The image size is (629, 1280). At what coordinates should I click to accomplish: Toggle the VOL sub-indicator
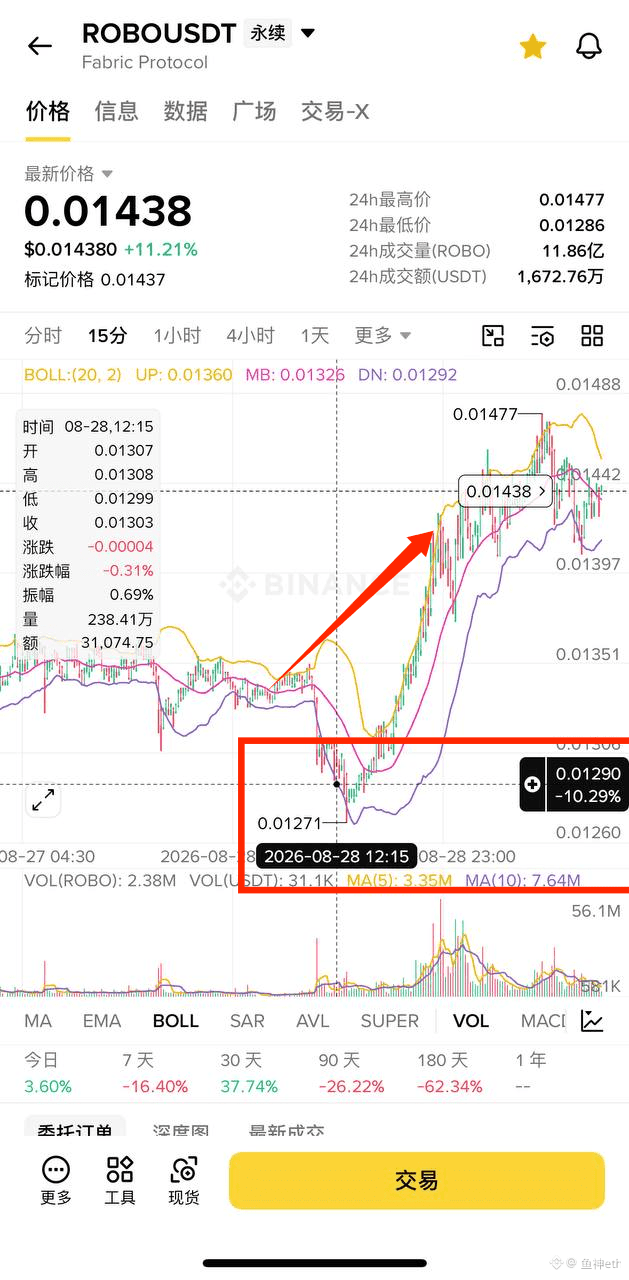tap(471, 1021)
